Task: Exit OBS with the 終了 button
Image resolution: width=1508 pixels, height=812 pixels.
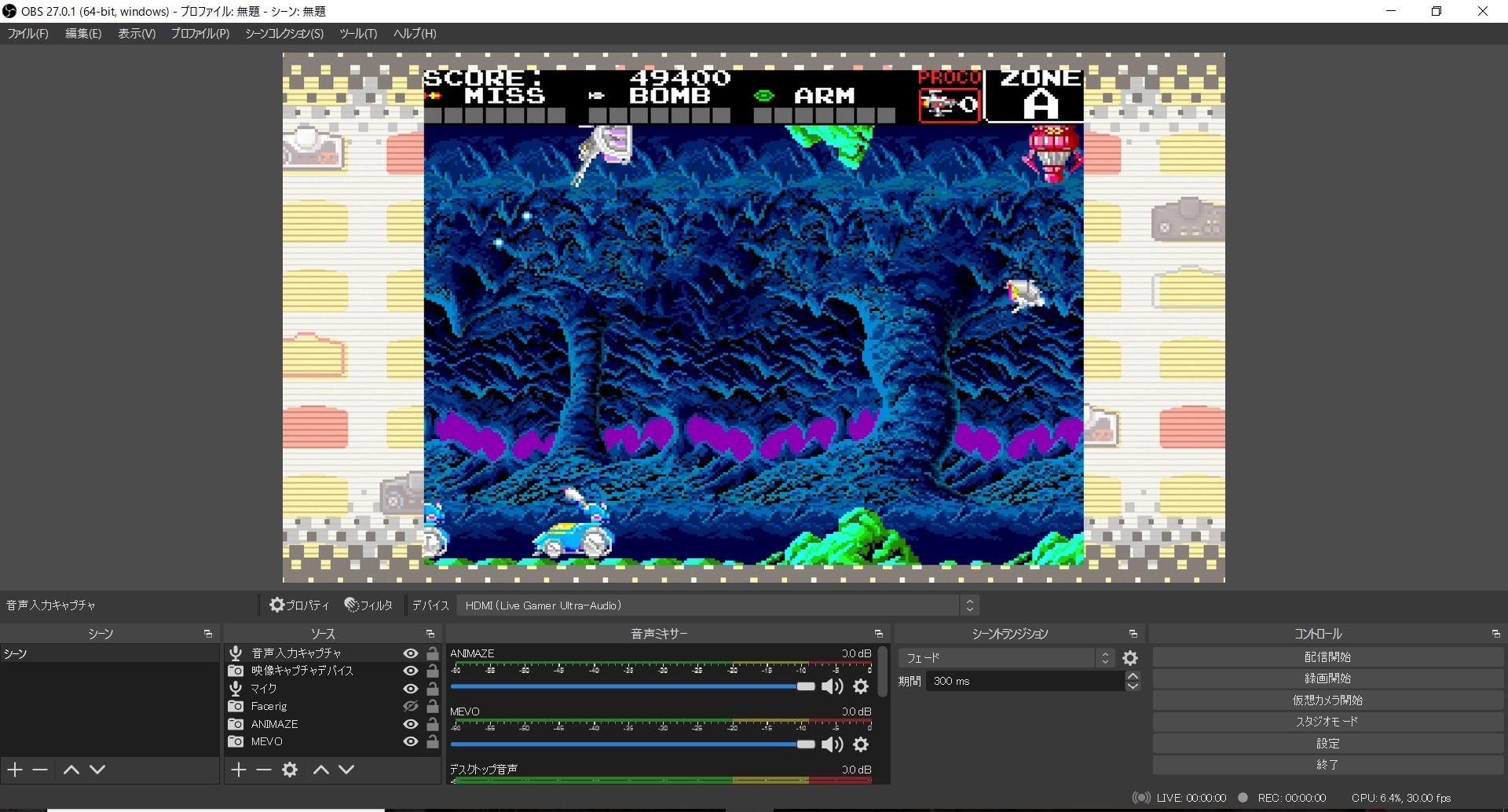Action: (x=1327, y=765)
